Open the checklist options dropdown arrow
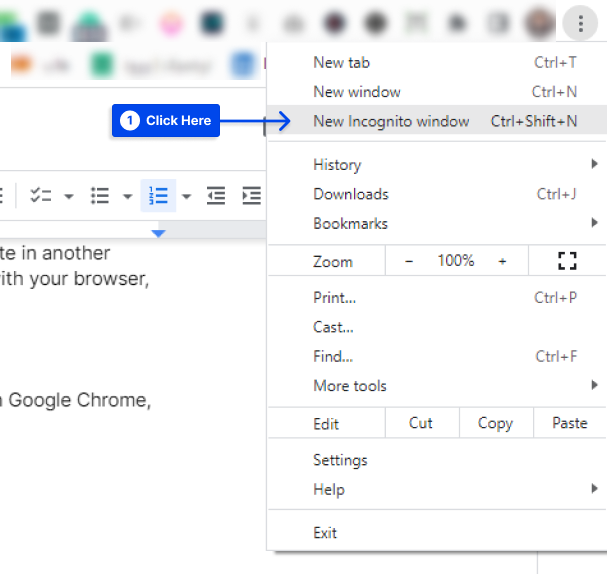This screenshot has width=607, height=574. [x=69, y=196]
